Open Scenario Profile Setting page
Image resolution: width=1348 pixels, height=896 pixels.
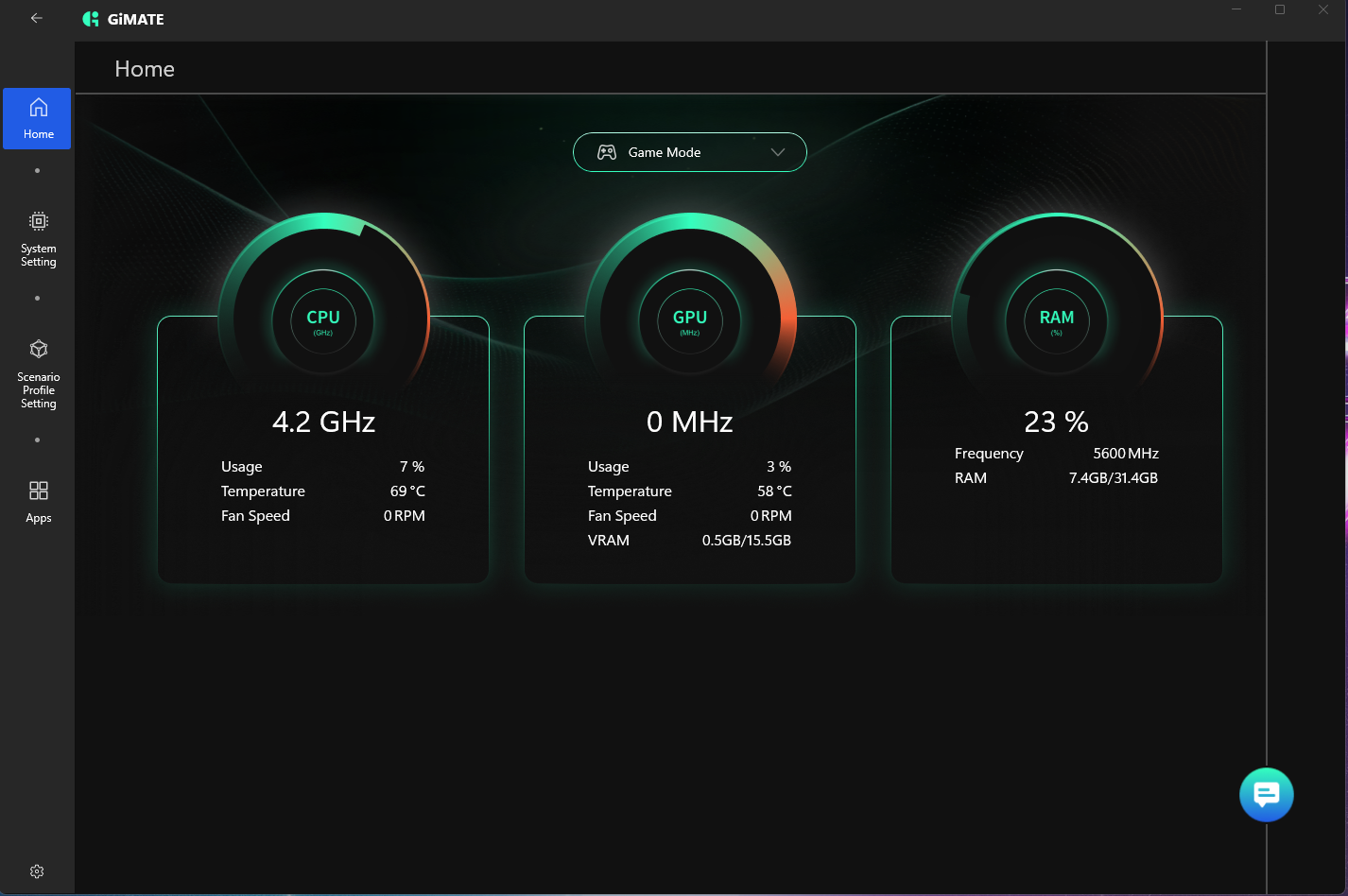[38, 374]
